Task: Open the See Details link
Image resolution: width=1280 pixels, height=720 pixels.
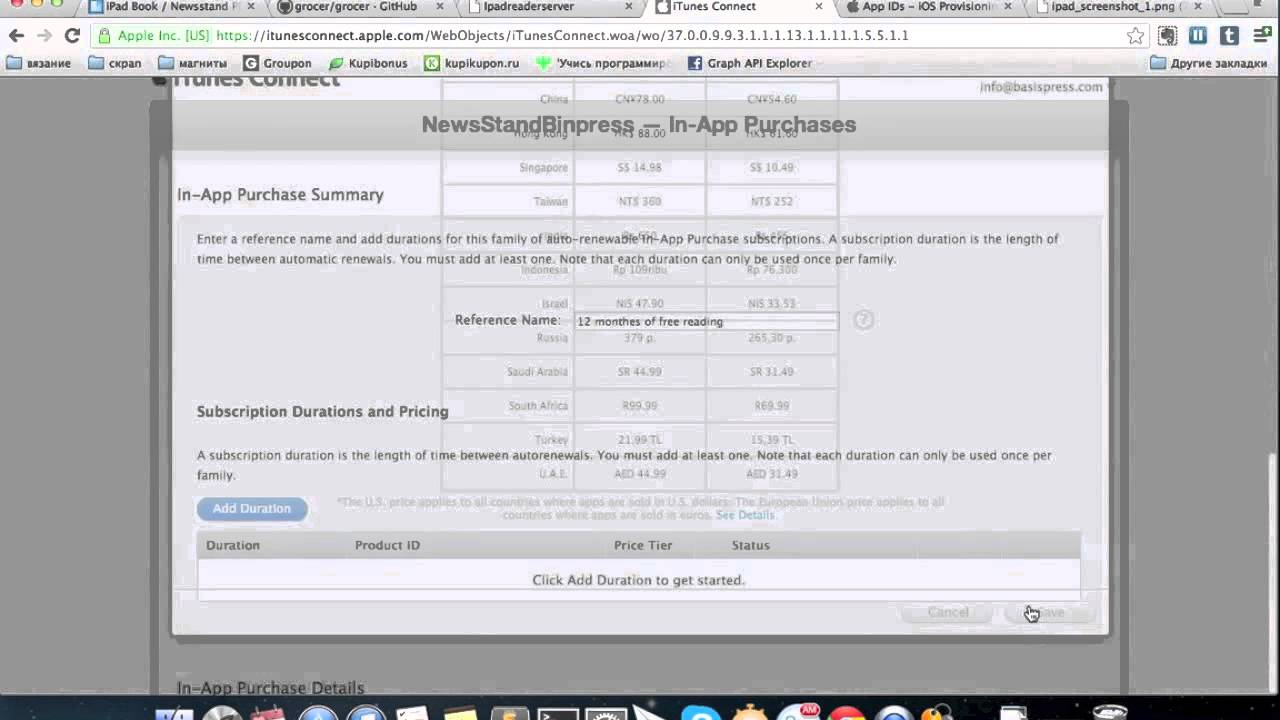Action: click(x=745, y=515)
